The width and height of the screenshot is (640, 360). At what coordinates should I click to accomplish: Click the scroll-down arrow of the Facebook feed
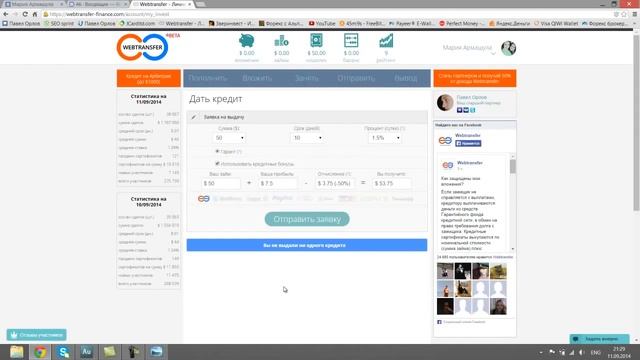coord(513,249)
